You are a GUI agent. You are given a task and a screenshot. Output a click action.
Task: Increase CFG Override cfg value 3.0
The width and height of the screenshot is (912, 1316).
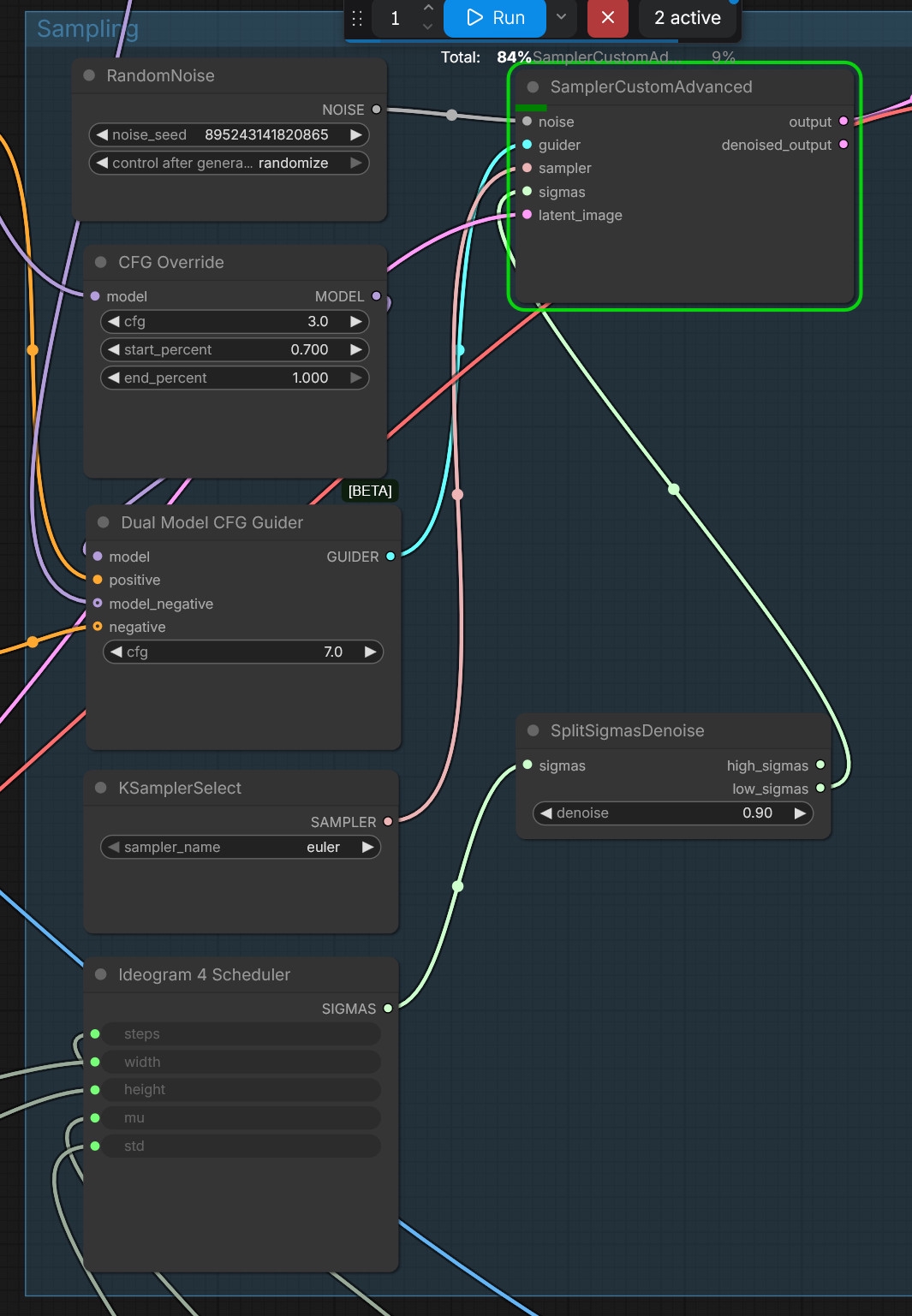(x=356, y=321)
